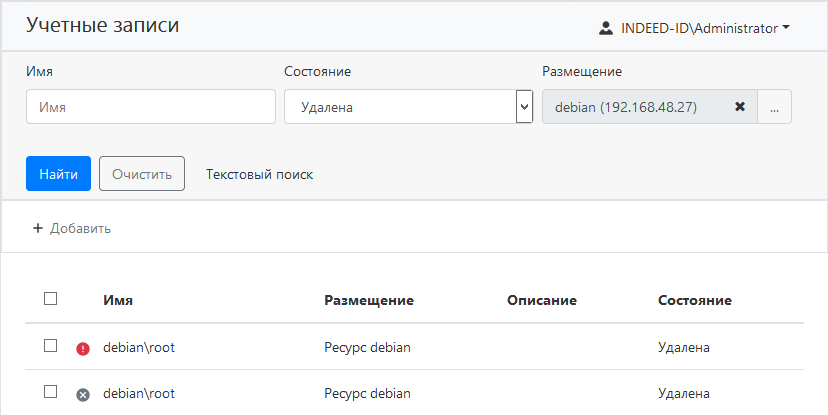Click the Состояние dropdown arrow
828x415 pixels.
(x=524, y=107)
